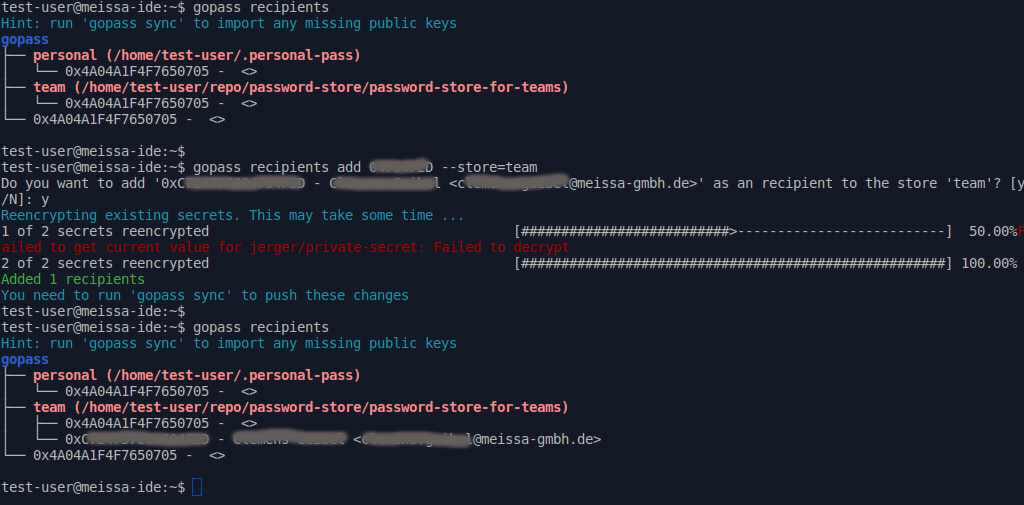Click the 'Reencrypting existing secrets' status line

tap(232, 215)
